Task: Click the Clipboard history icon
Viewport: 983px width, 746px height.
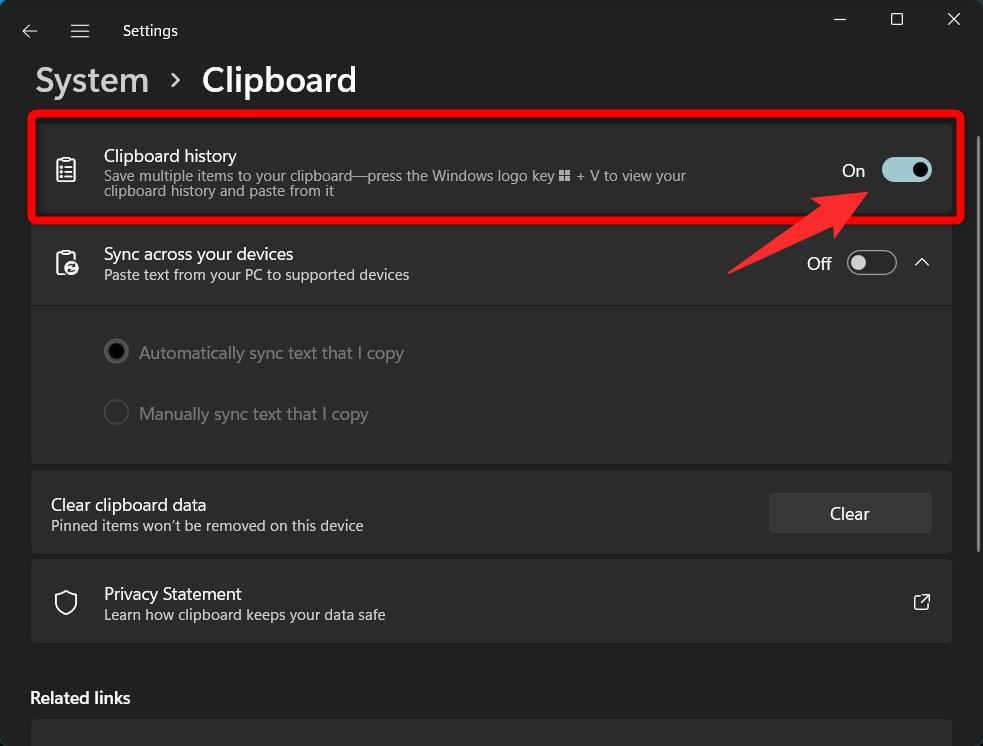Action: point(66,170)
